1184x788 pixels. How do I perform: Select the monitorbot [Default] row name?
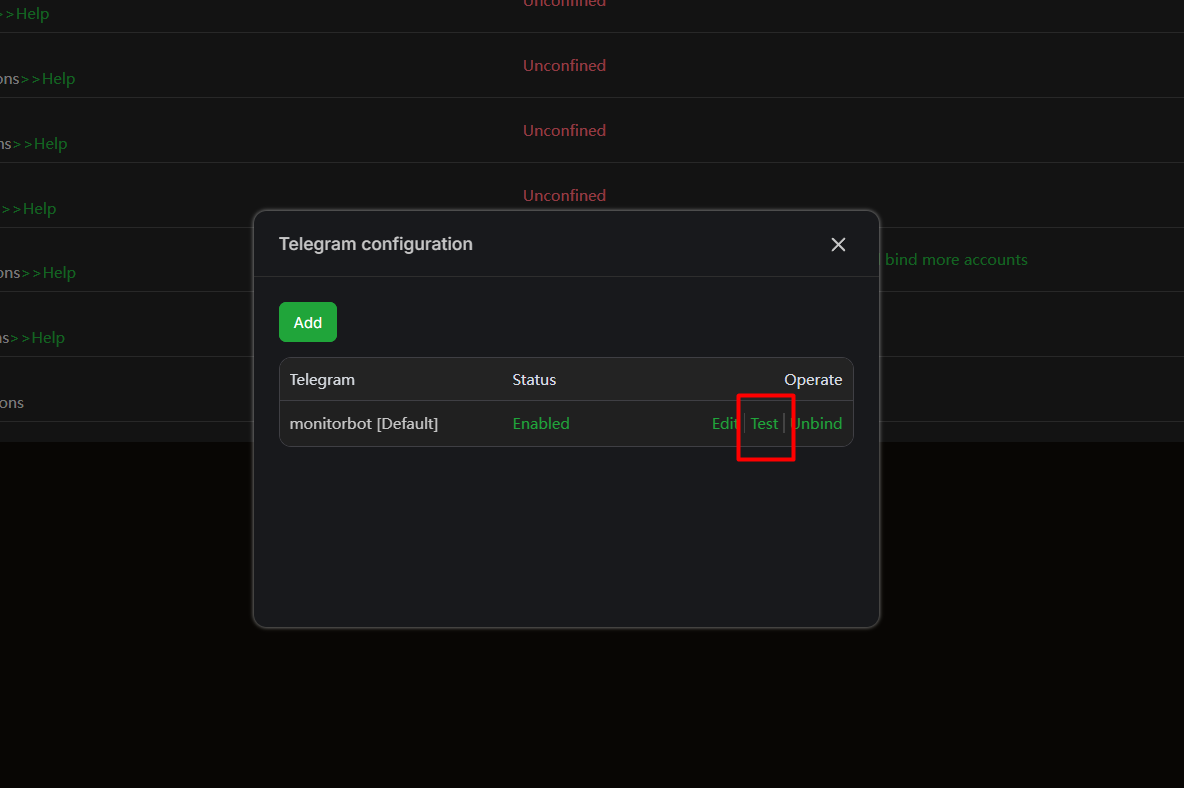pos(363,423)
